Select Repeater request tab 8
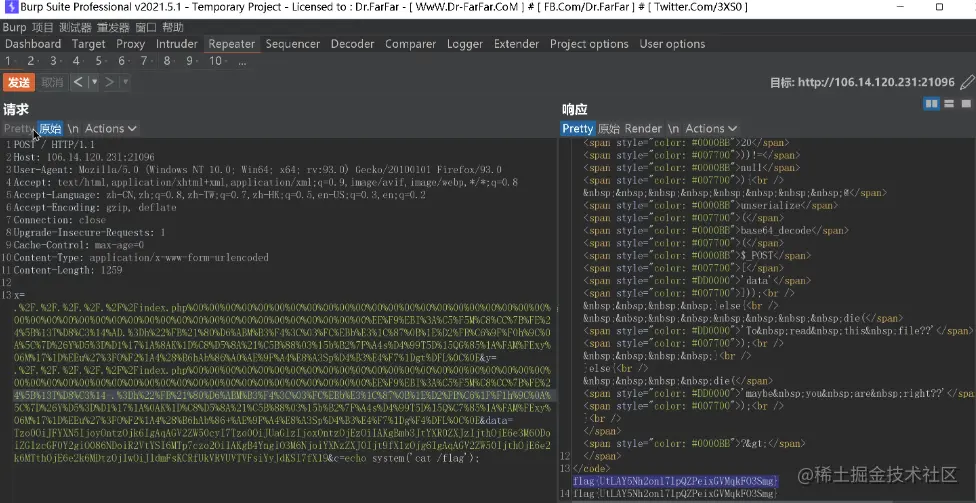 [x=169, y=61]
